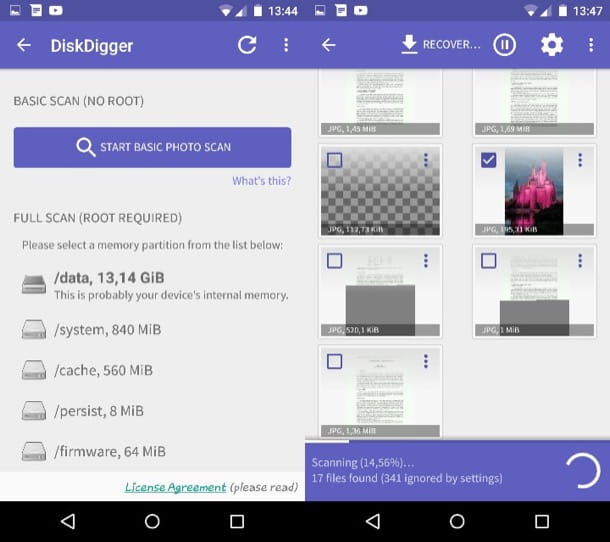This screenshot has width=610, height=542.
Task: Pause the scan with the pause icon
Action: pos(505,45)
